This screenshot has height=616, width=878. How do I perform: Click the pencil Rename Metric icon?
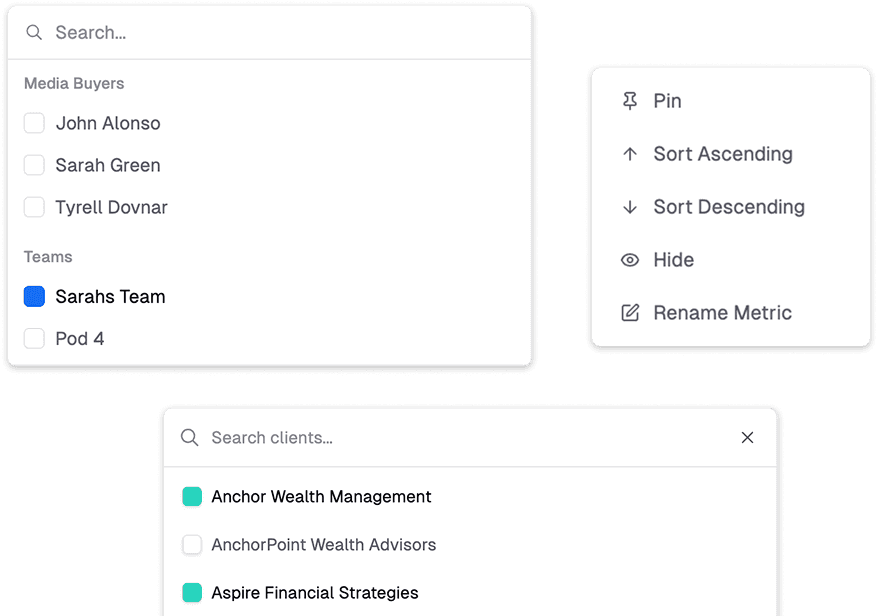(x=630, y=313)
